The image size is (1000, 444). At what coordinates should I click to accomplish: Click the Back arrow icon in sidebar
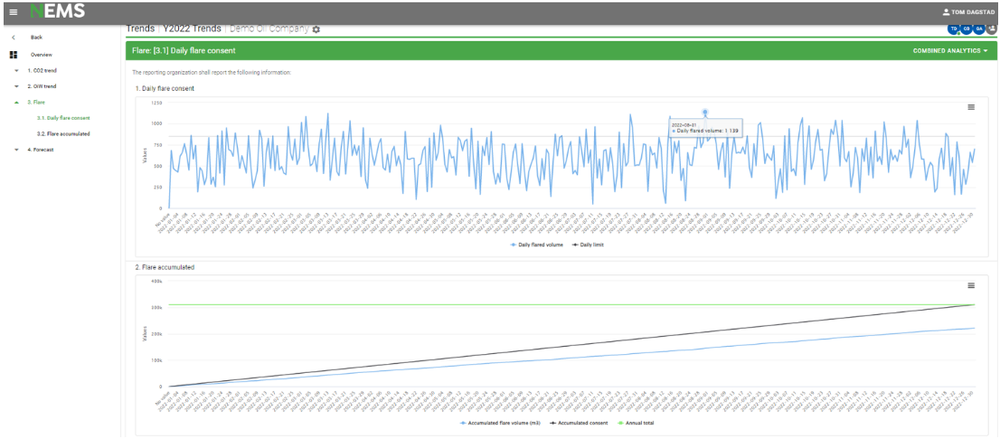(13, 38)
